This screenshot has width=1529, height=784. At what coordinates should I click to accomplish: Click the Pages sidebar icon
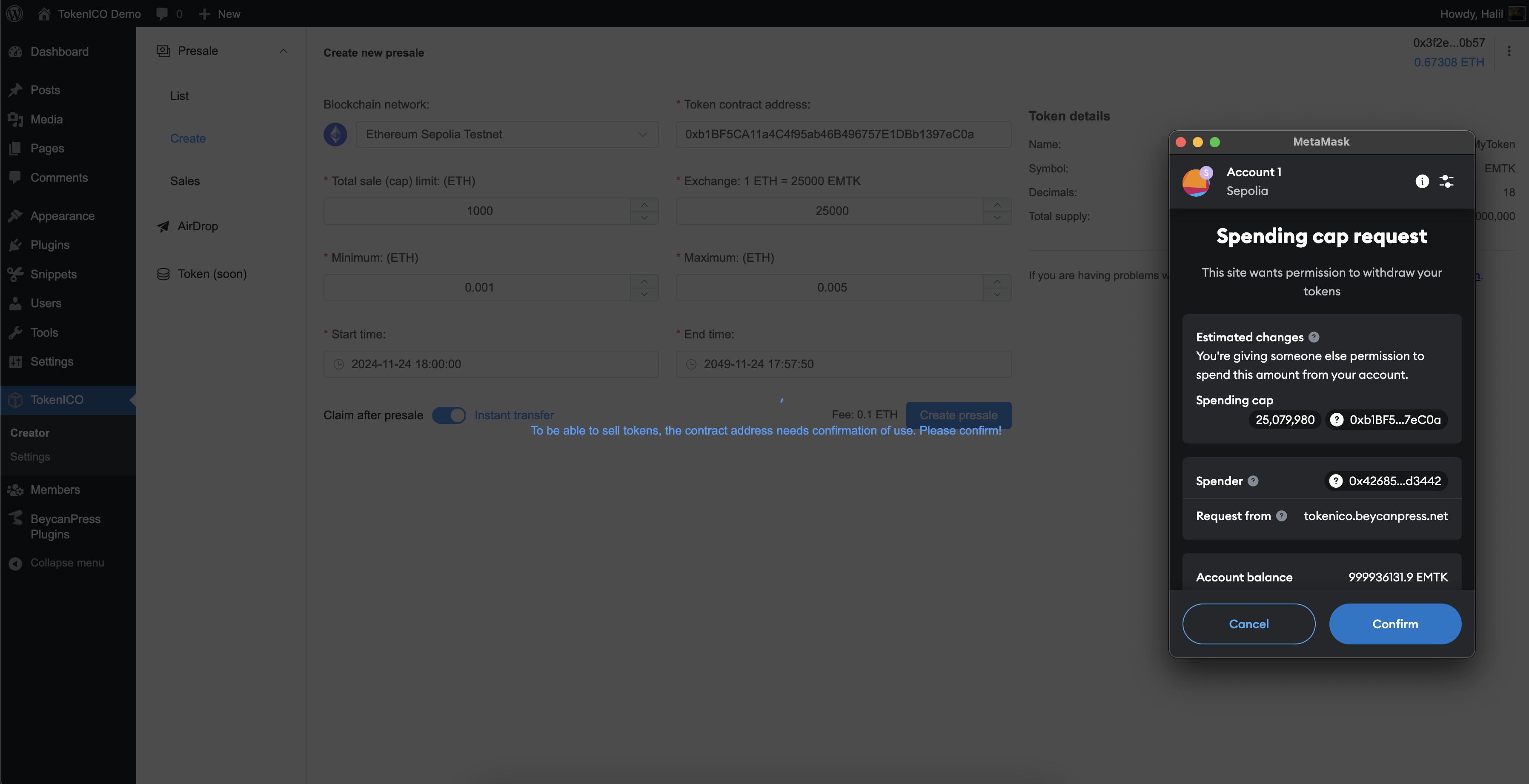(x=15, y=149)
